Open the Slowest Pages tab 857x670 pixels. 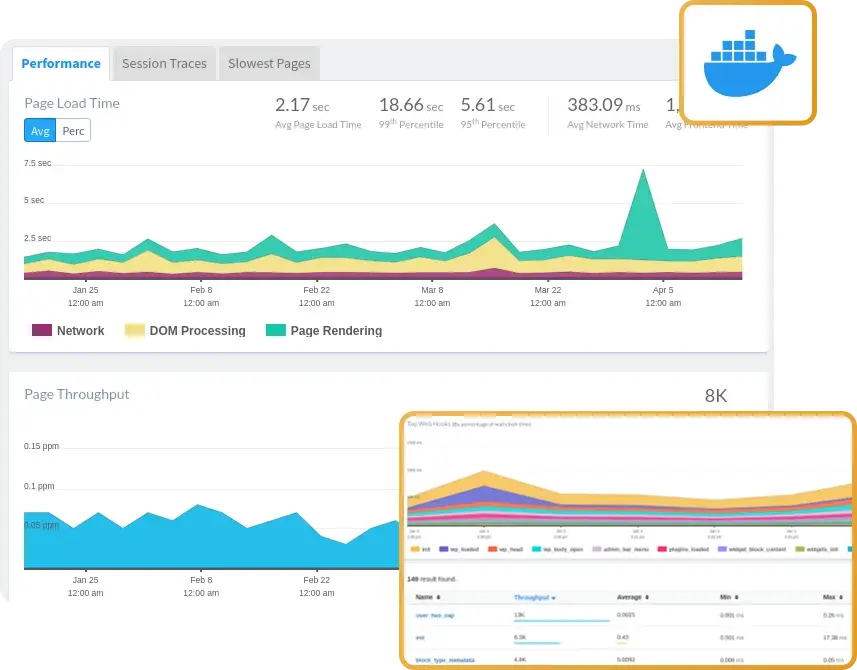tap(269, 64)
